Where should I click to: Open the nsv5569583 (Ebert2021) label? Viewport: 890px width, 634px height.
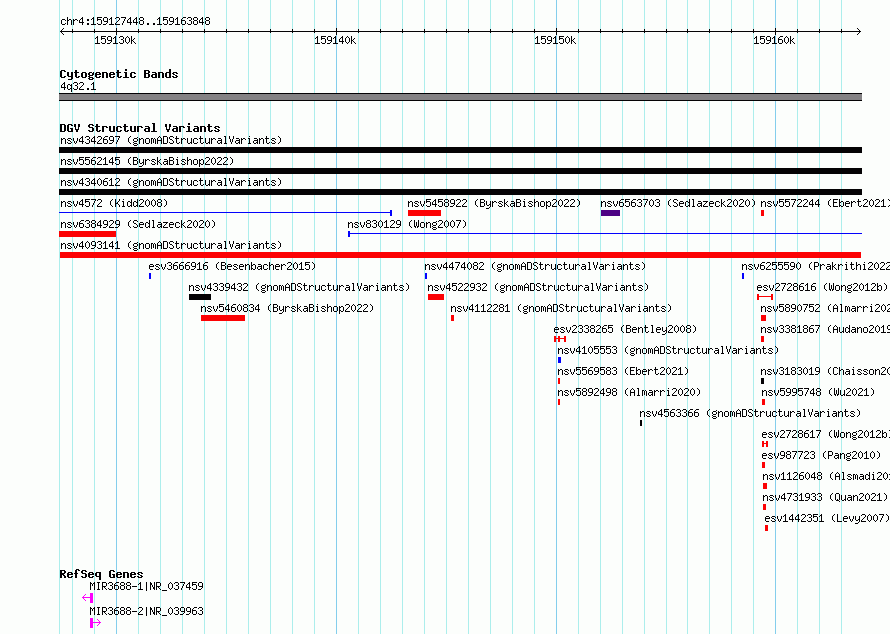623,371
